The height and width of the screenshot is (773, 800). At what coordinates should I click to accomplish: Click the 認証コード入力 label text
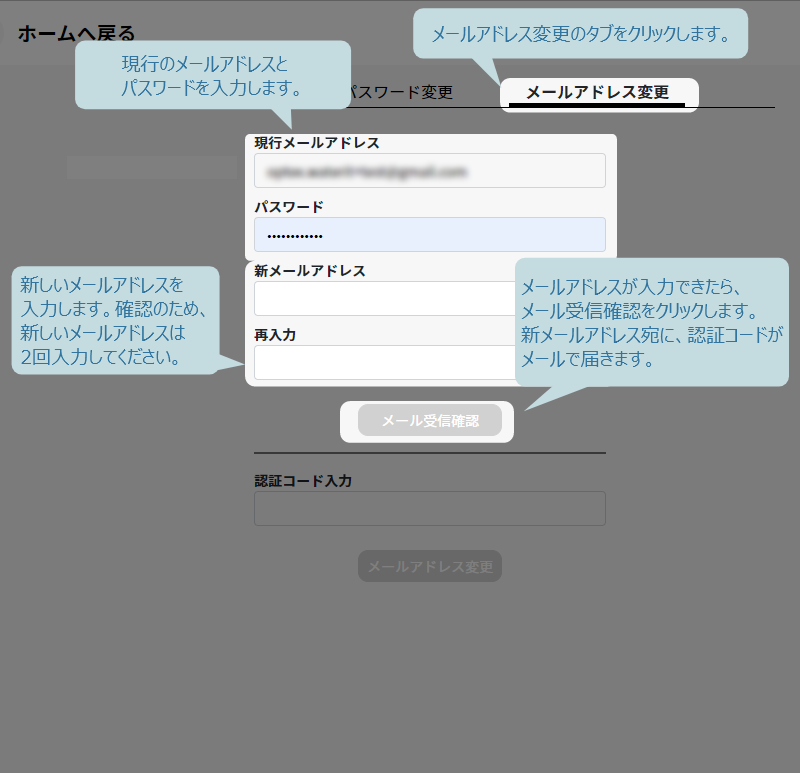tap(303, 481)
